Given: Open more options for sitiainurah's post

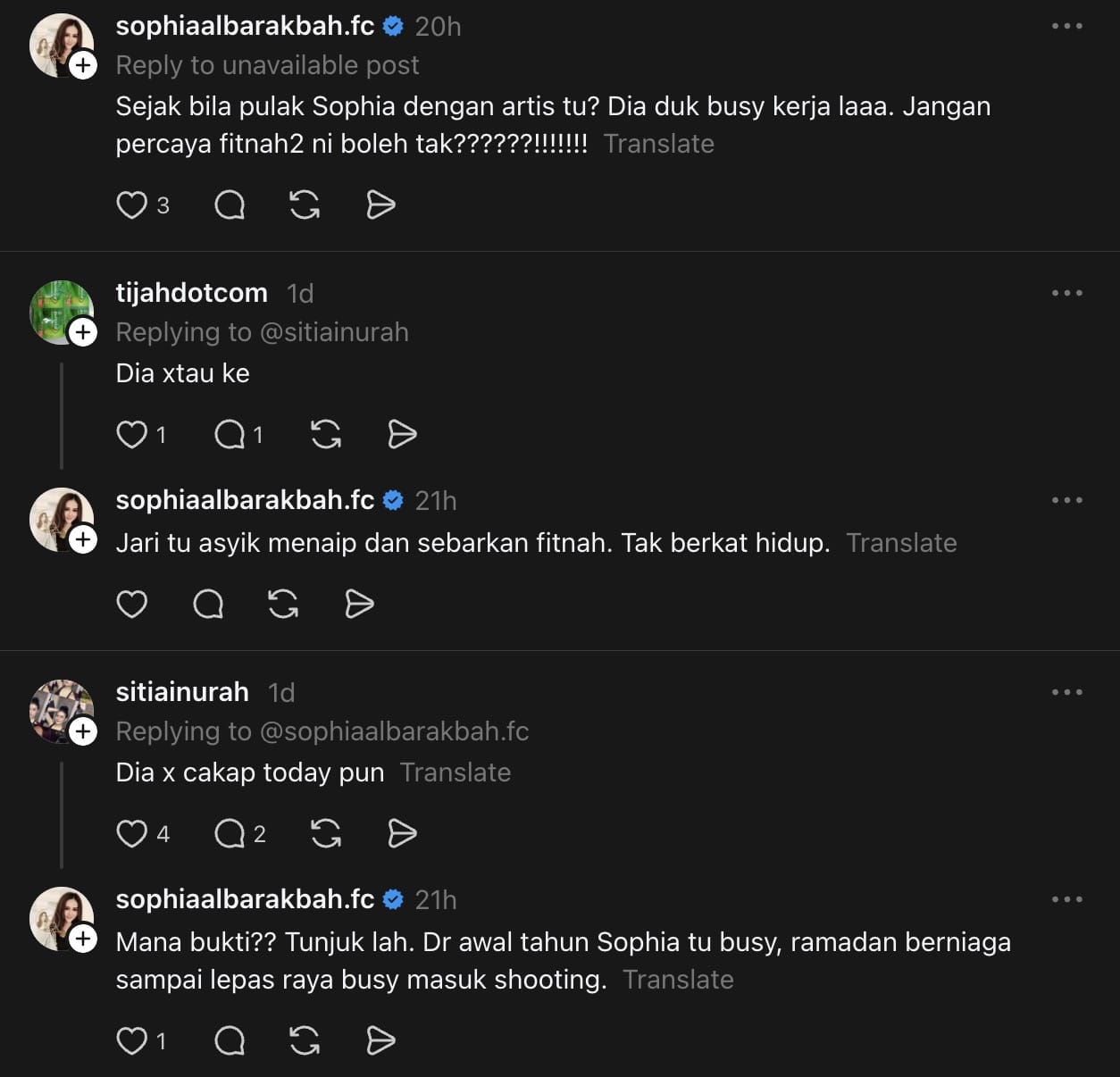Looking at the screenshot, I should coord(1066,692).
